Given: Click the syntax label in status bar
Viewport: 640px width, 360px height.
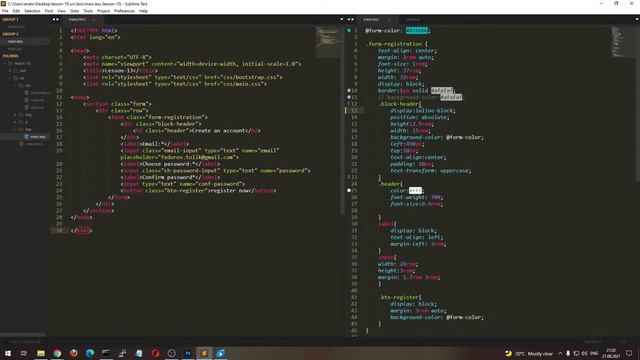Looking at the screenshot, I should pyautogui.click(x=624, y=342).
